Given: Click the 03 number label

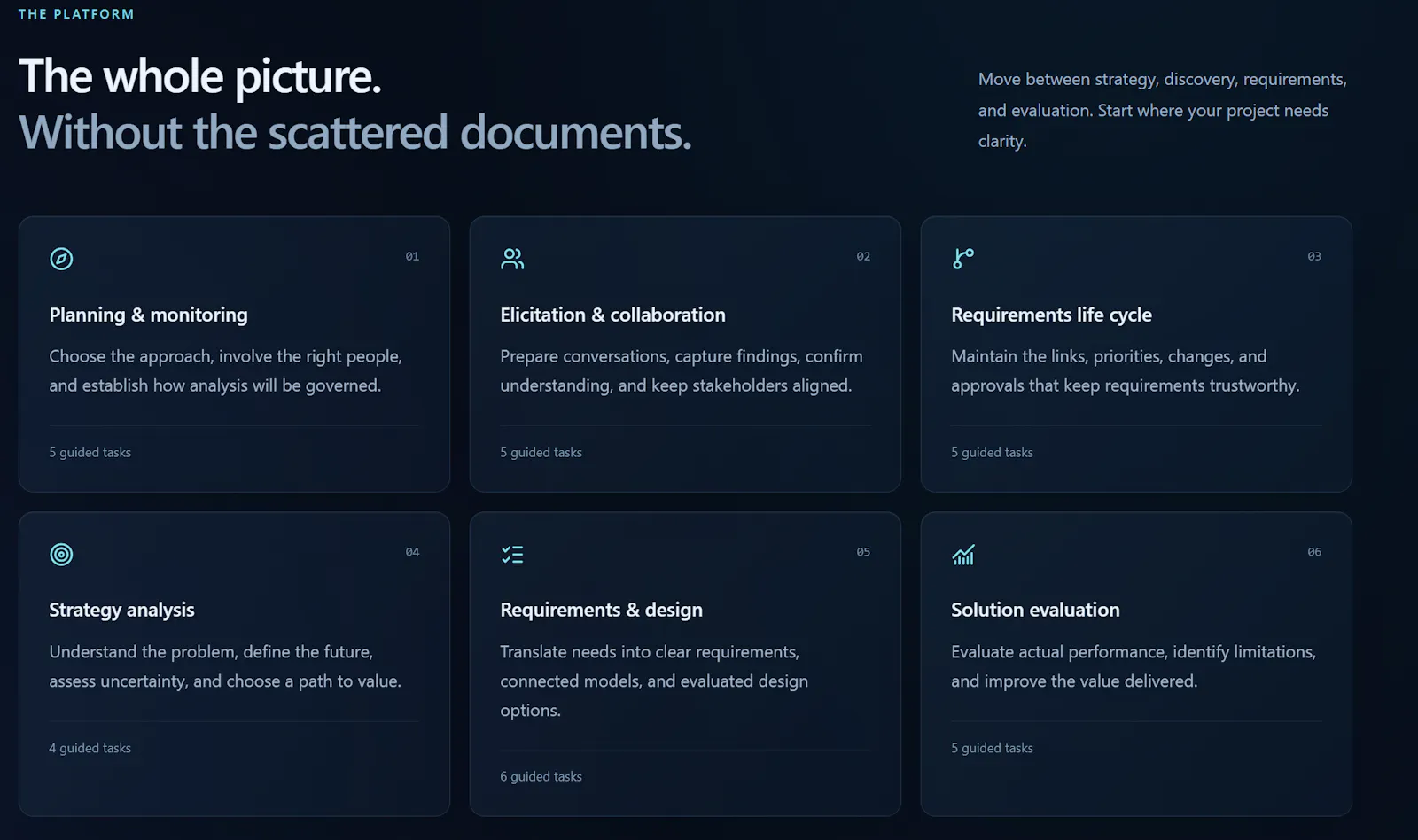Looking at the screenshot, I should point(1314,256).
